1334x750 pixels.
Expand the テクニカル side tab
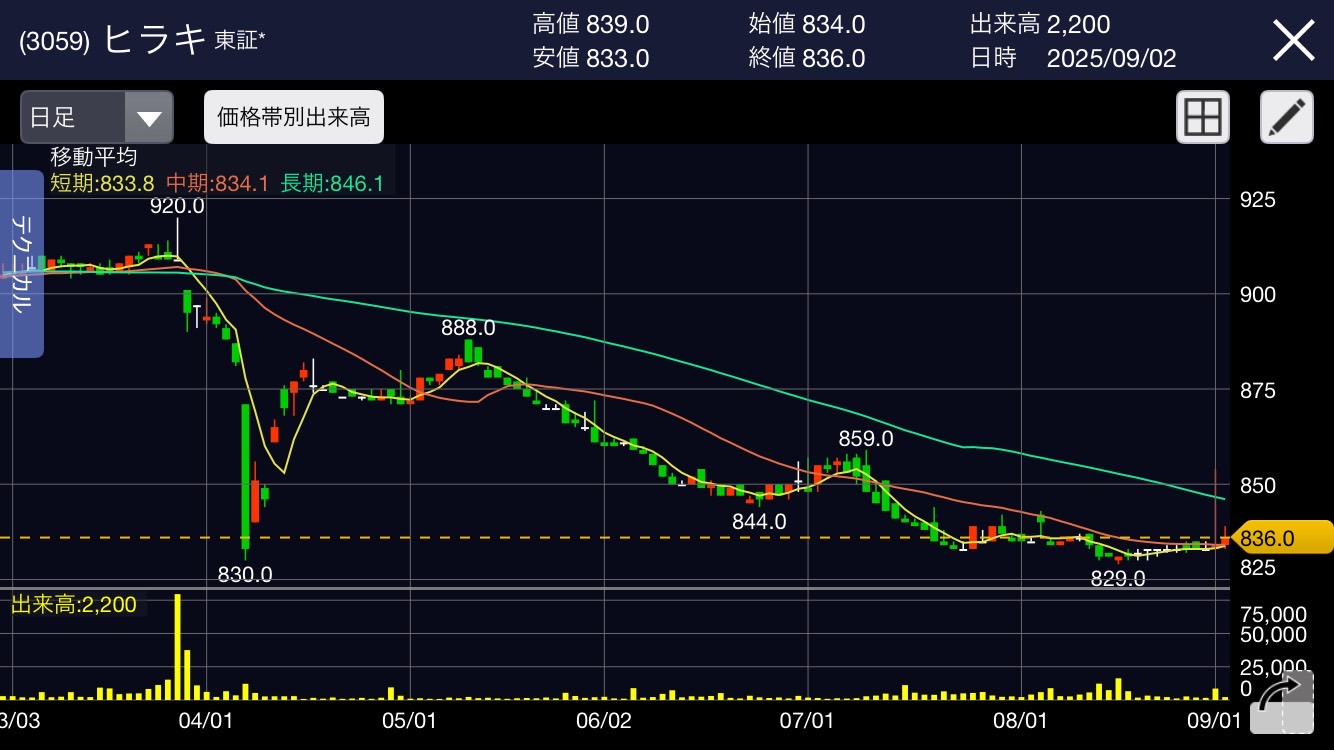[21, 264]
